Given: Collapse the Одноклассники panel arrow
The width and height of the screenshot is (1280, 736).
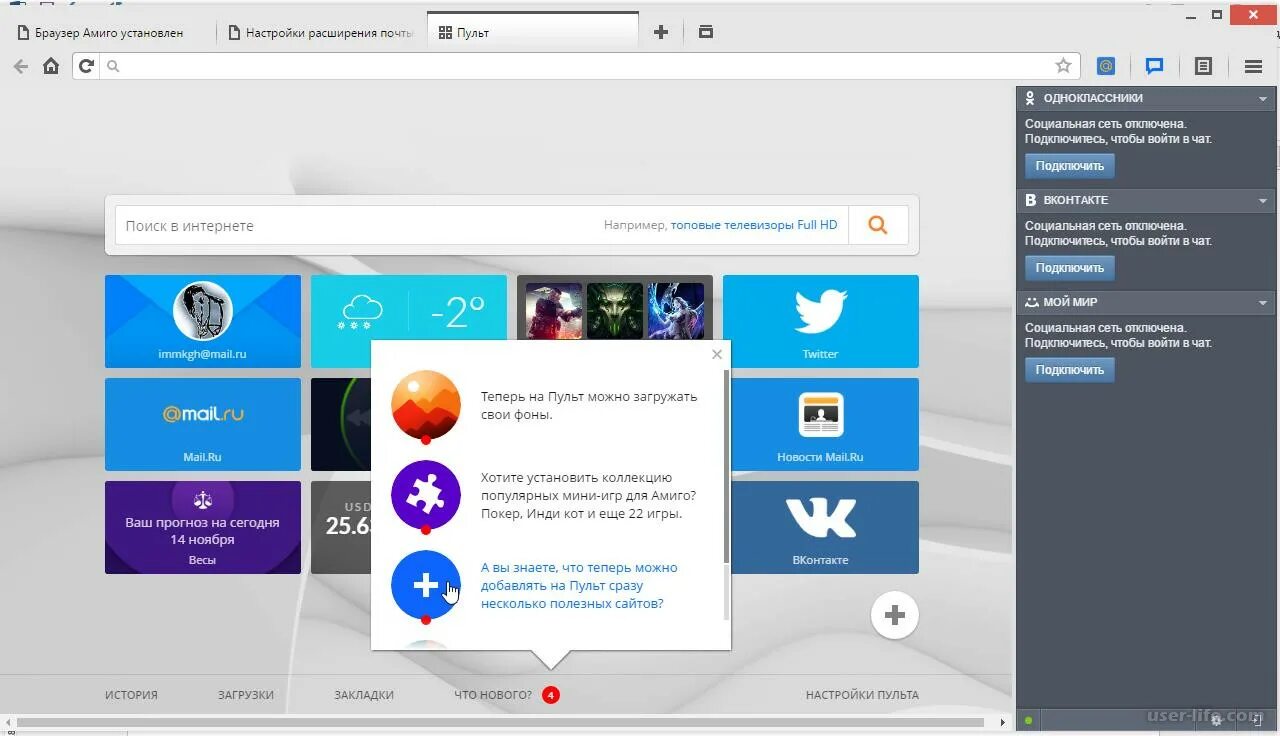Looking at the screenshot, I should tap(1263, 99).
